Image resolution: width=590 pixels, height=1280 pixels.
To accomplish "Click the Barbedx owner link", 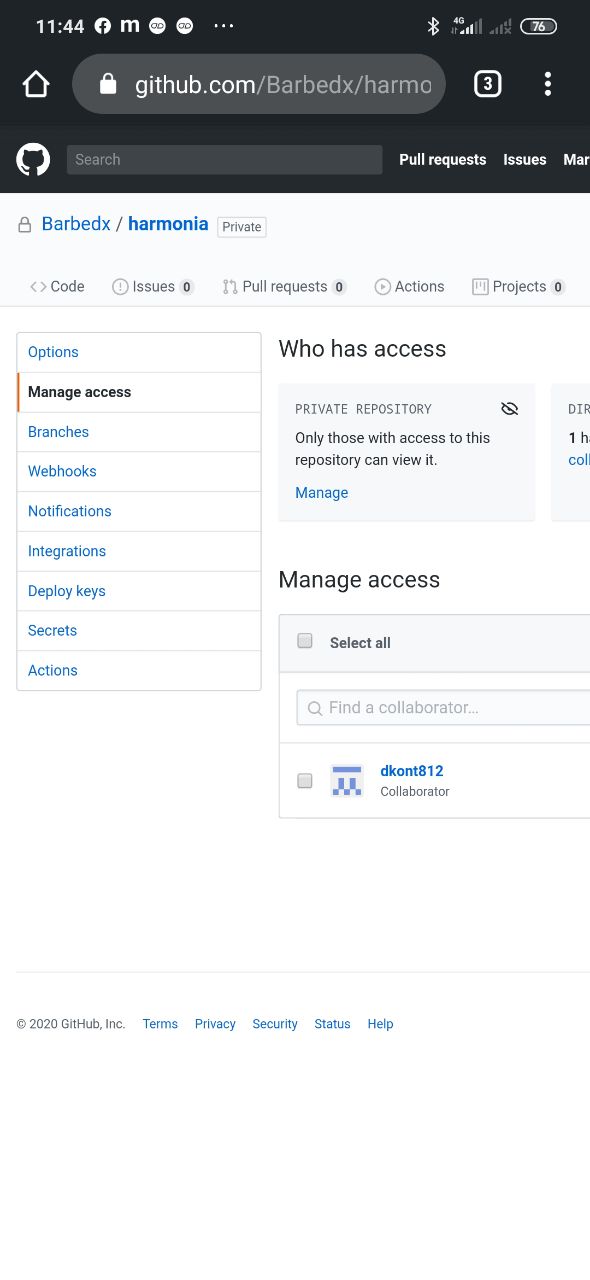I will (x=76, y=224).
